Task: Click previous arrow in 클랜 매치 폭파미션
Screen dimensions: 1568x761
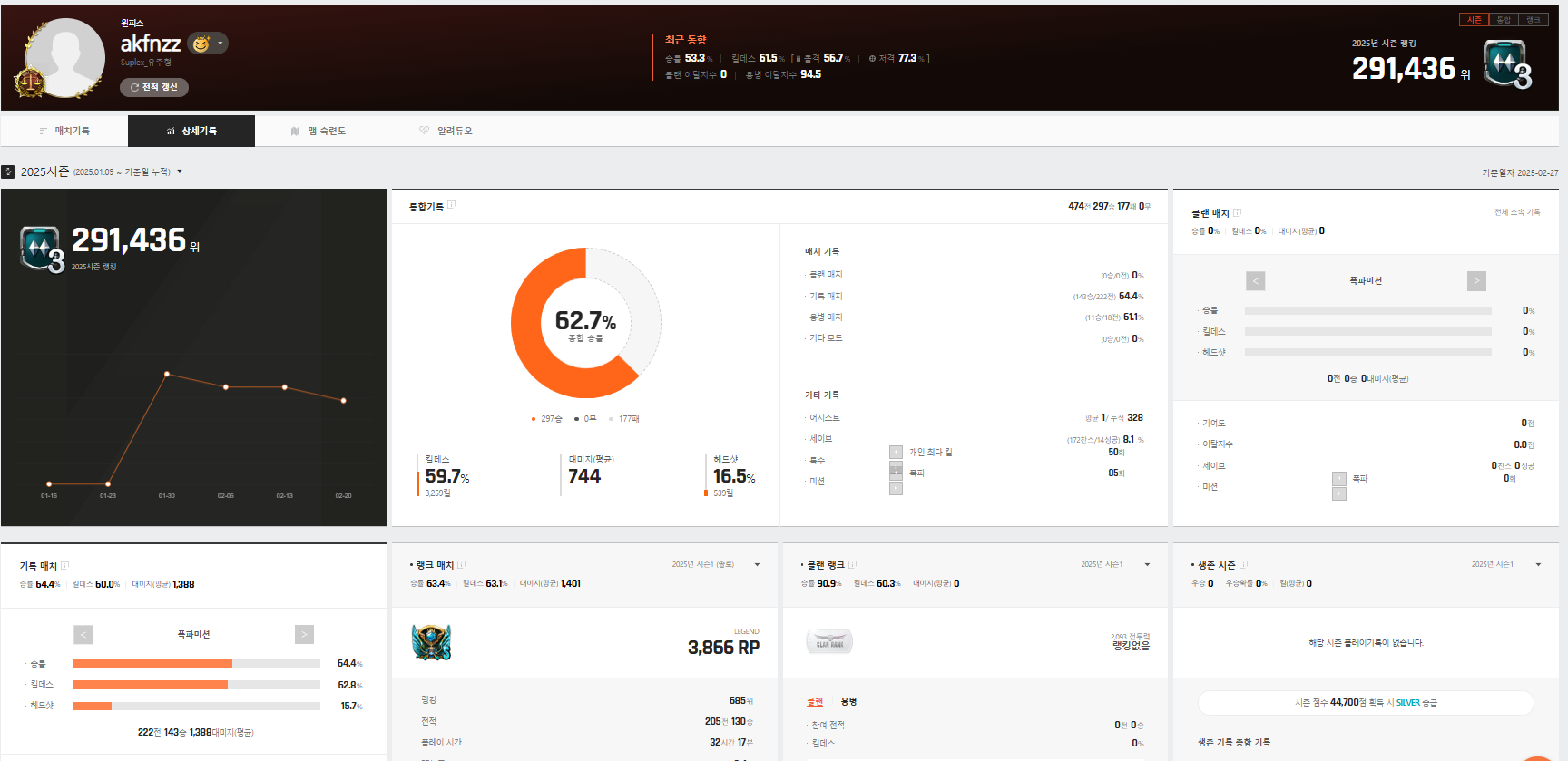Action: tap(1255, 281)
